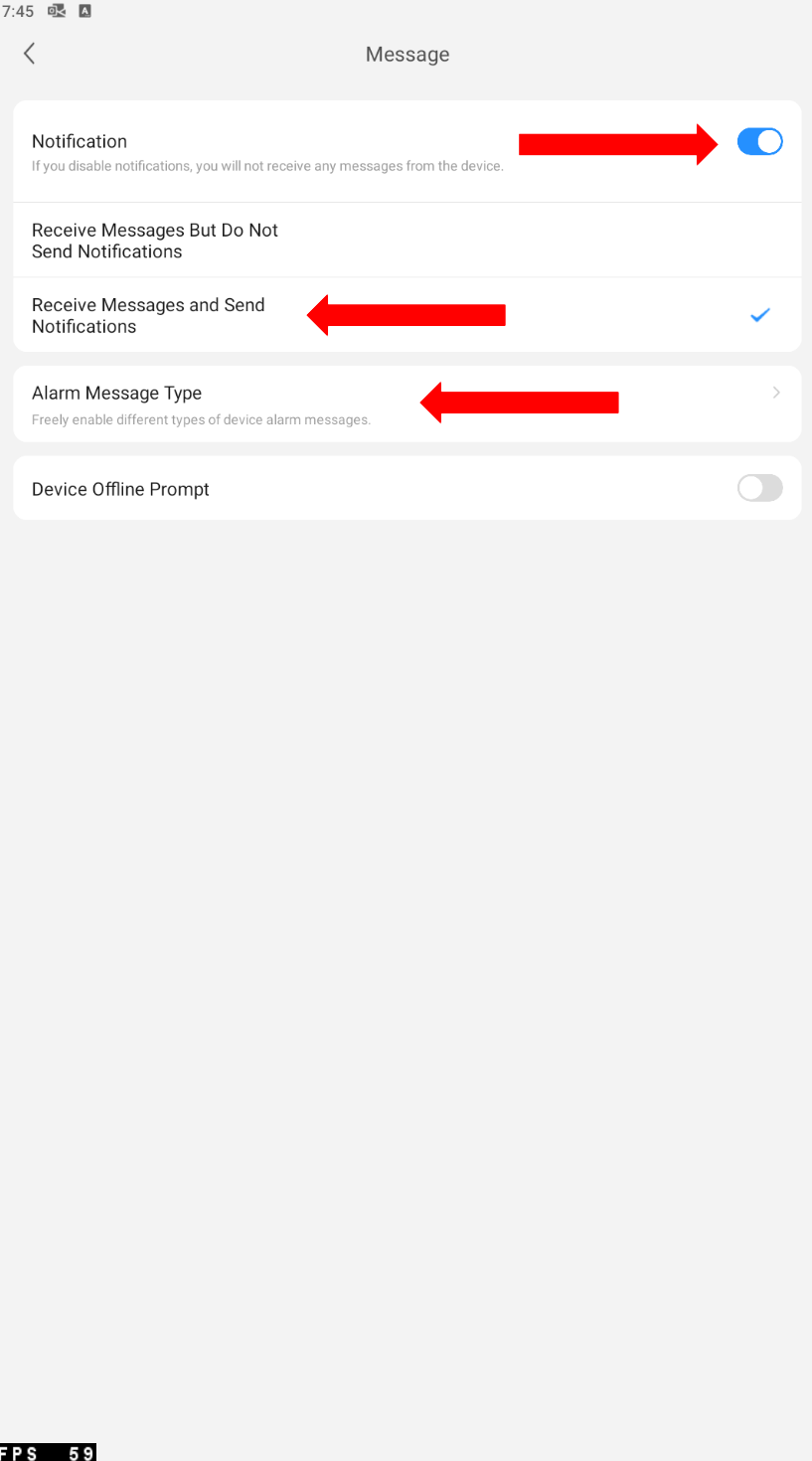Disable the Notification switch

pos(759,142)
